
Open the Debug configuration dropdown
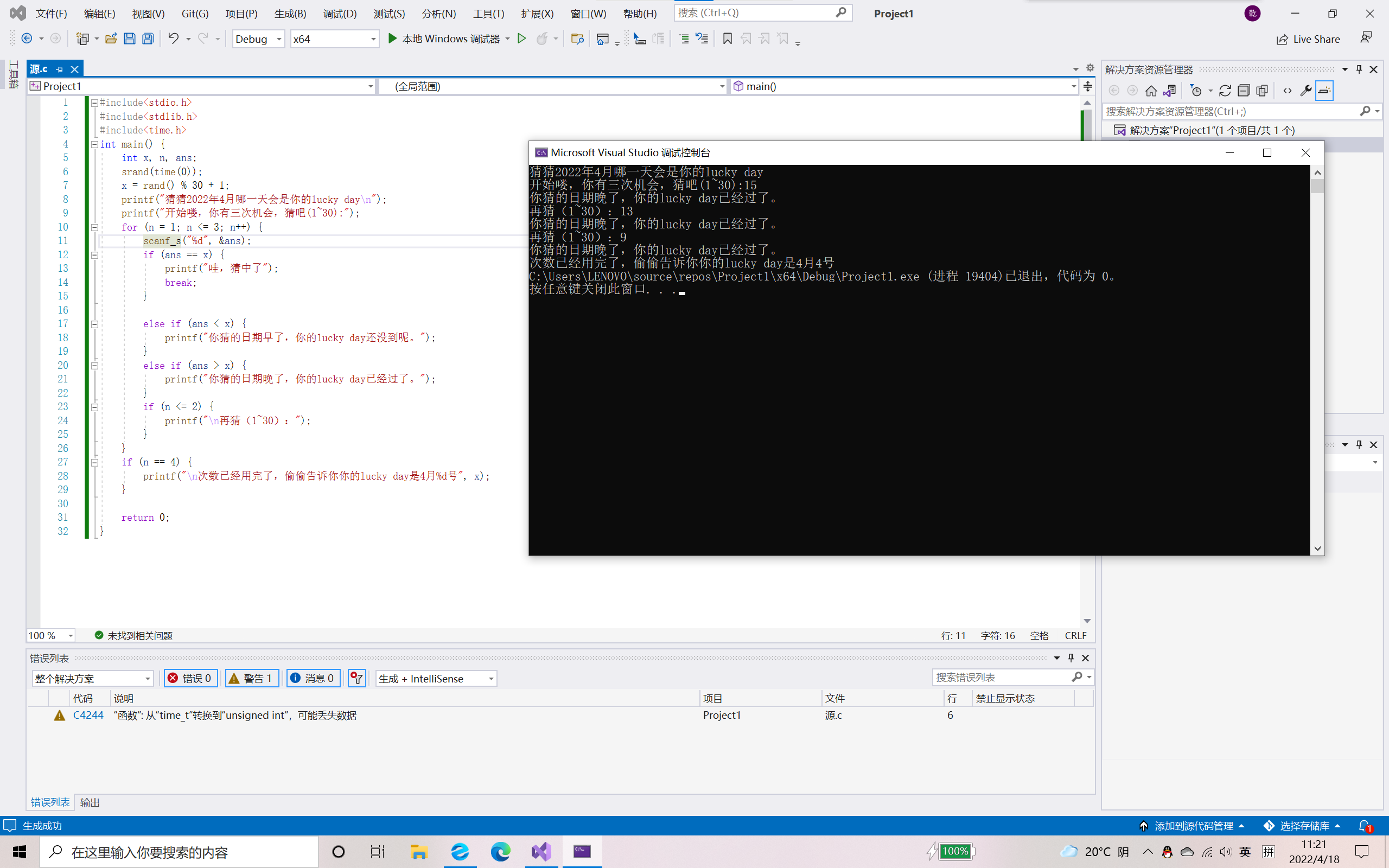coord(258,39)
